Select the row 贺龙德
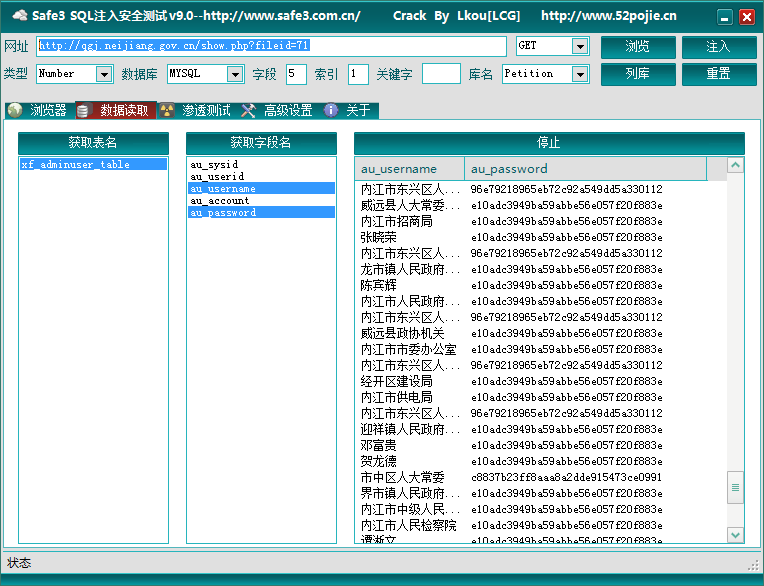The image size is (764, 586). pos(540,461)
